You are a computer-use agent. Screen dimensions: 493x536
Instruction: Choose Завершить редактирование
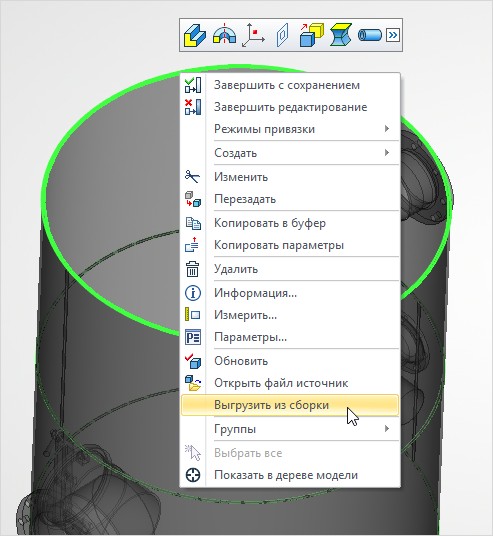[290, 107]
